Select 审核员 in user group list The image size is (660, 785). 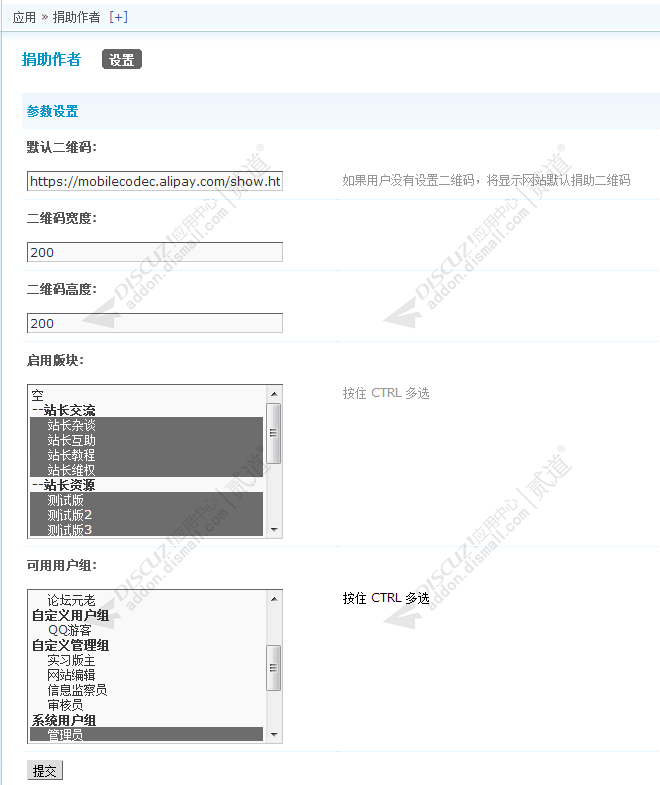coord(146,705)
